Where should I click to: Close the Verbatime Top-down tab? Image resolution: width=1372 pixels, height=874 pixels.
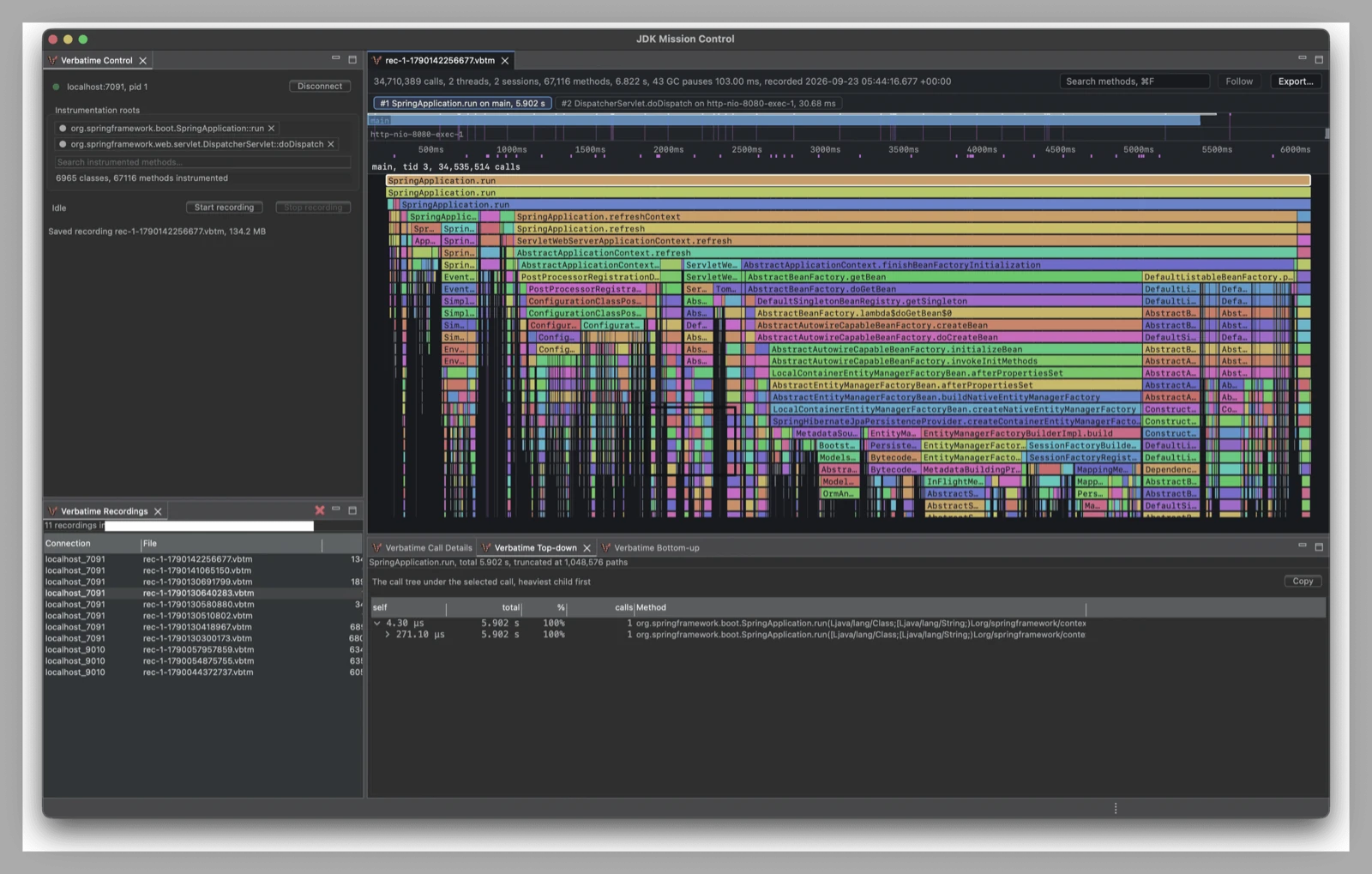587,548
